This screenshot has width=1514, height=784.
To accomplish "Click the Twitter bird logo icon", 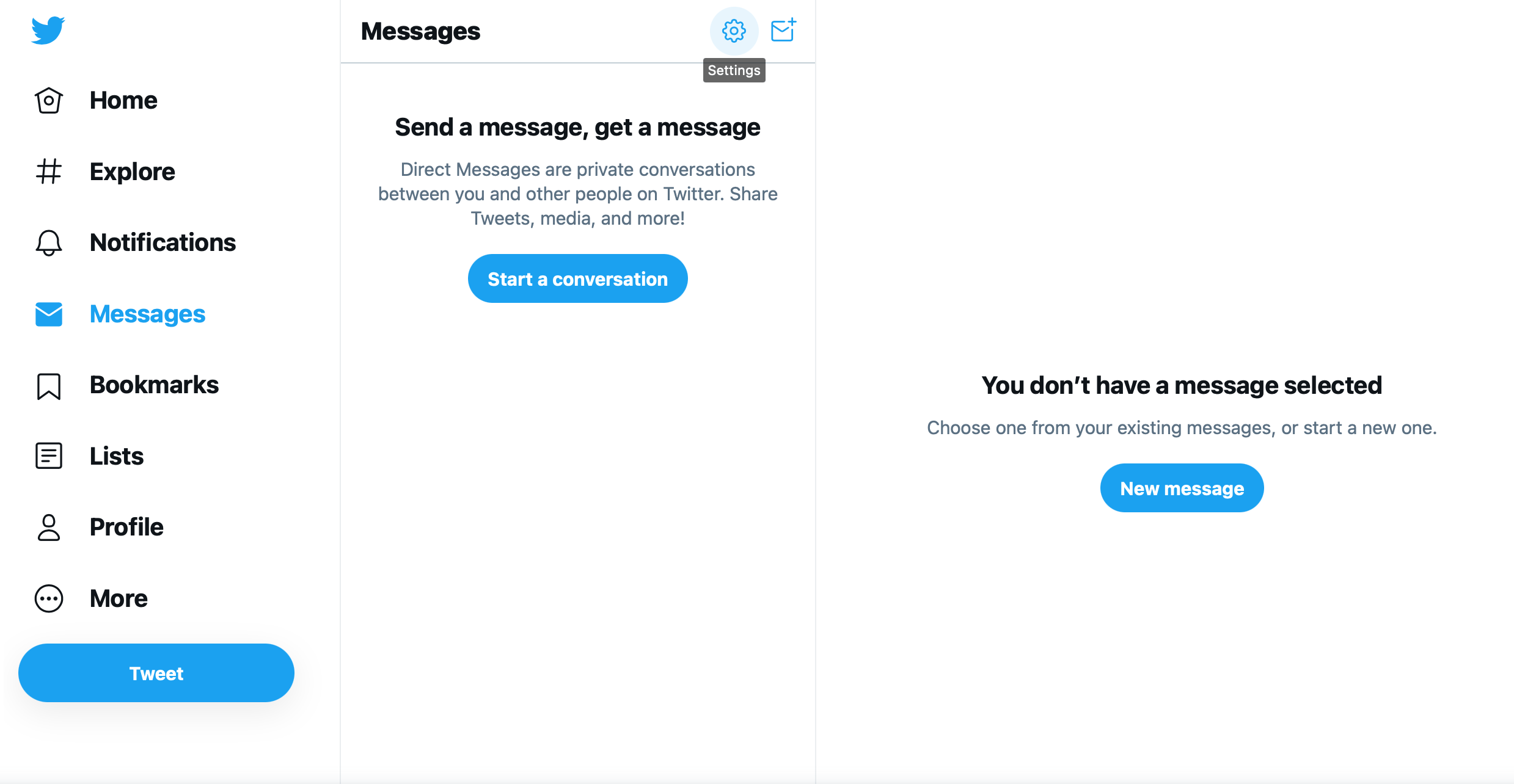I will click(x=47, y=31).
